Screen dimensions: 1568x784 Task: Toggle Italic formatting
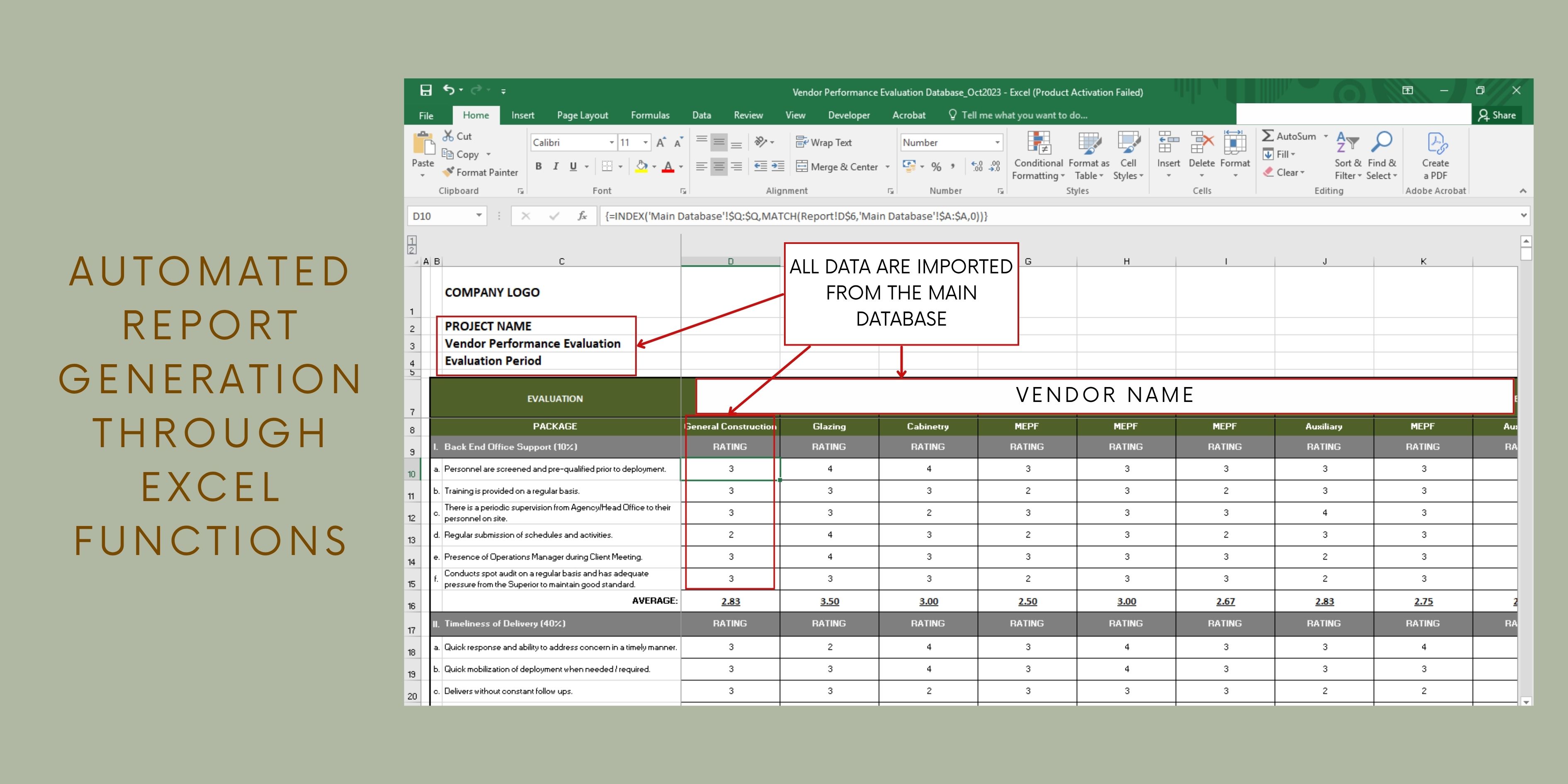[555, 166]
